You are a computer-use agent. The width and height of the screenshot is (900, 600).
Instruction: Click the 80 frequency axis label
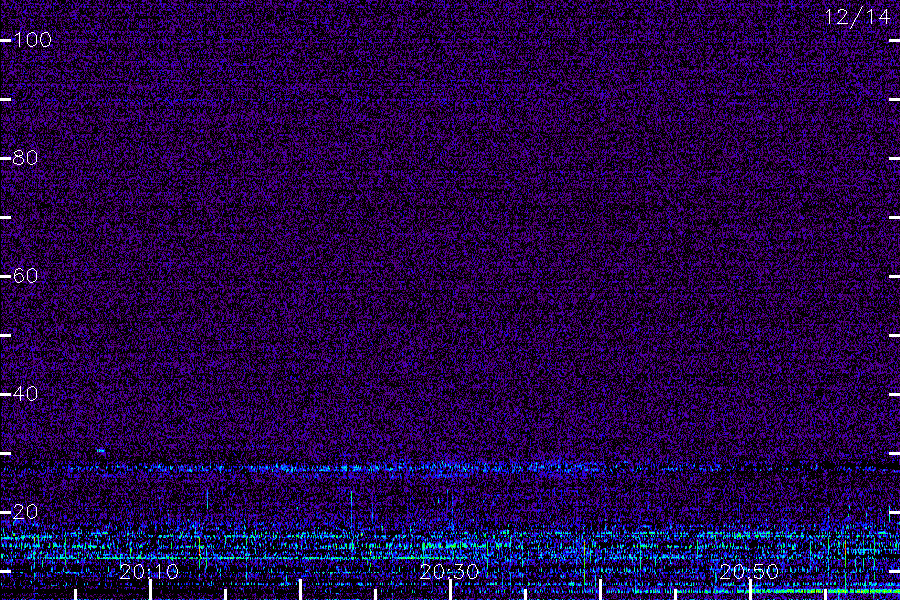click(x=25, y=158)
